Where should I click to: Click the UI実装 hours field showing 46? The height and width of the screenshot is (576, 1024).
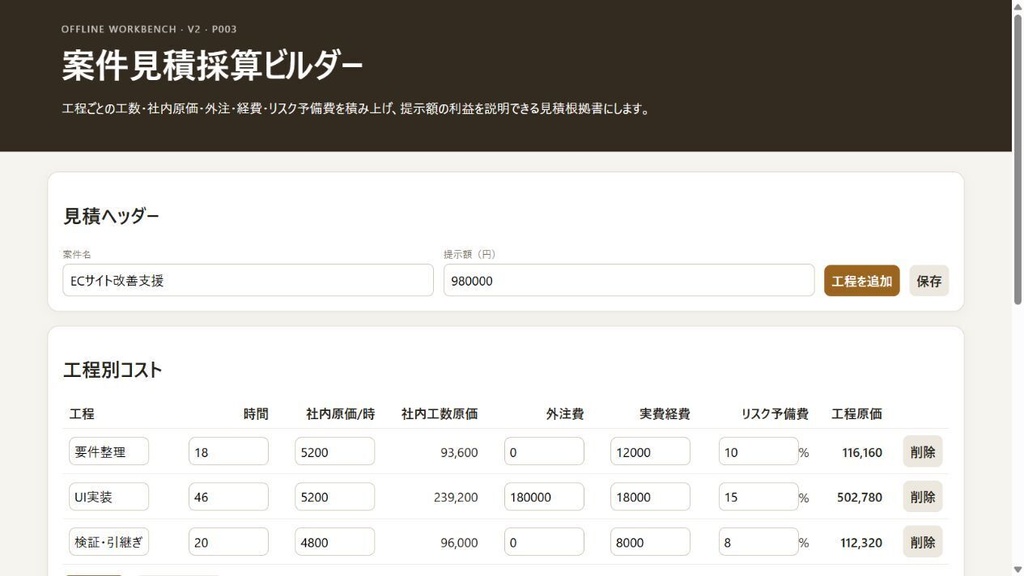[229, 496]
